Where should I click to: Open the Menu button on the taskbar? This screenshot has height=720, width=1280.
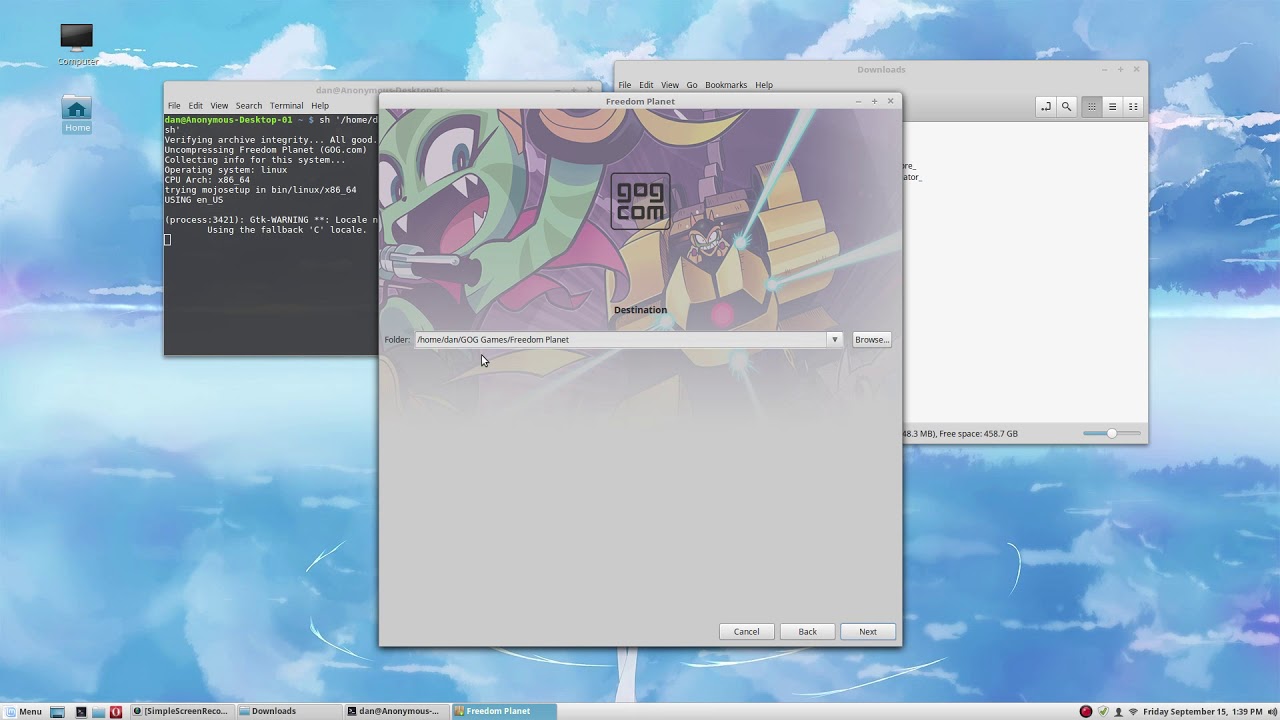click(x=22, y=711)
